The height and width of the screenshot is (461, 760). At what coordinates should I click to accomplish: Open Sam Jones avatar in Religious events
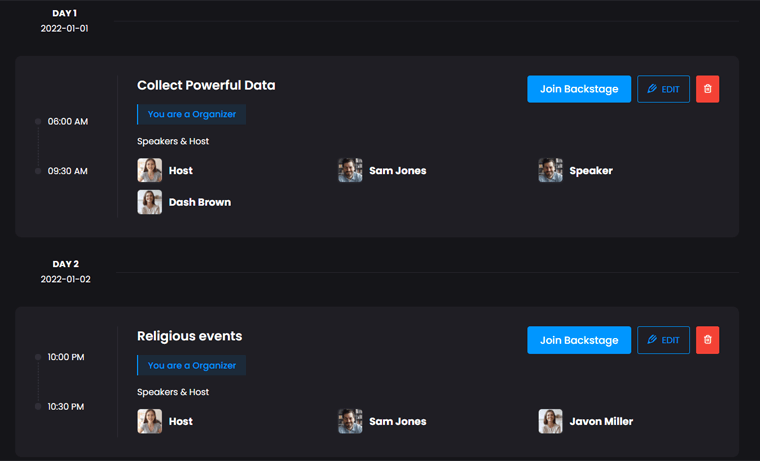(x=350, y=421)
